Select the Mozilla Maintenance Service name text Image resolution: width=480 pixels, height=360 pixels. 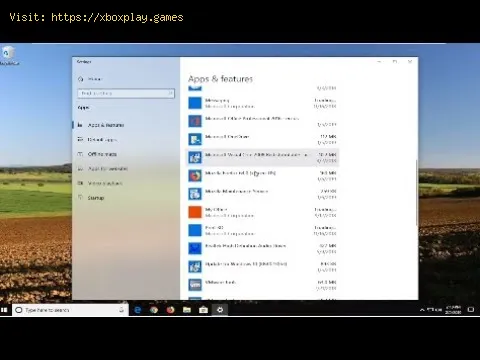pos(237,191)
